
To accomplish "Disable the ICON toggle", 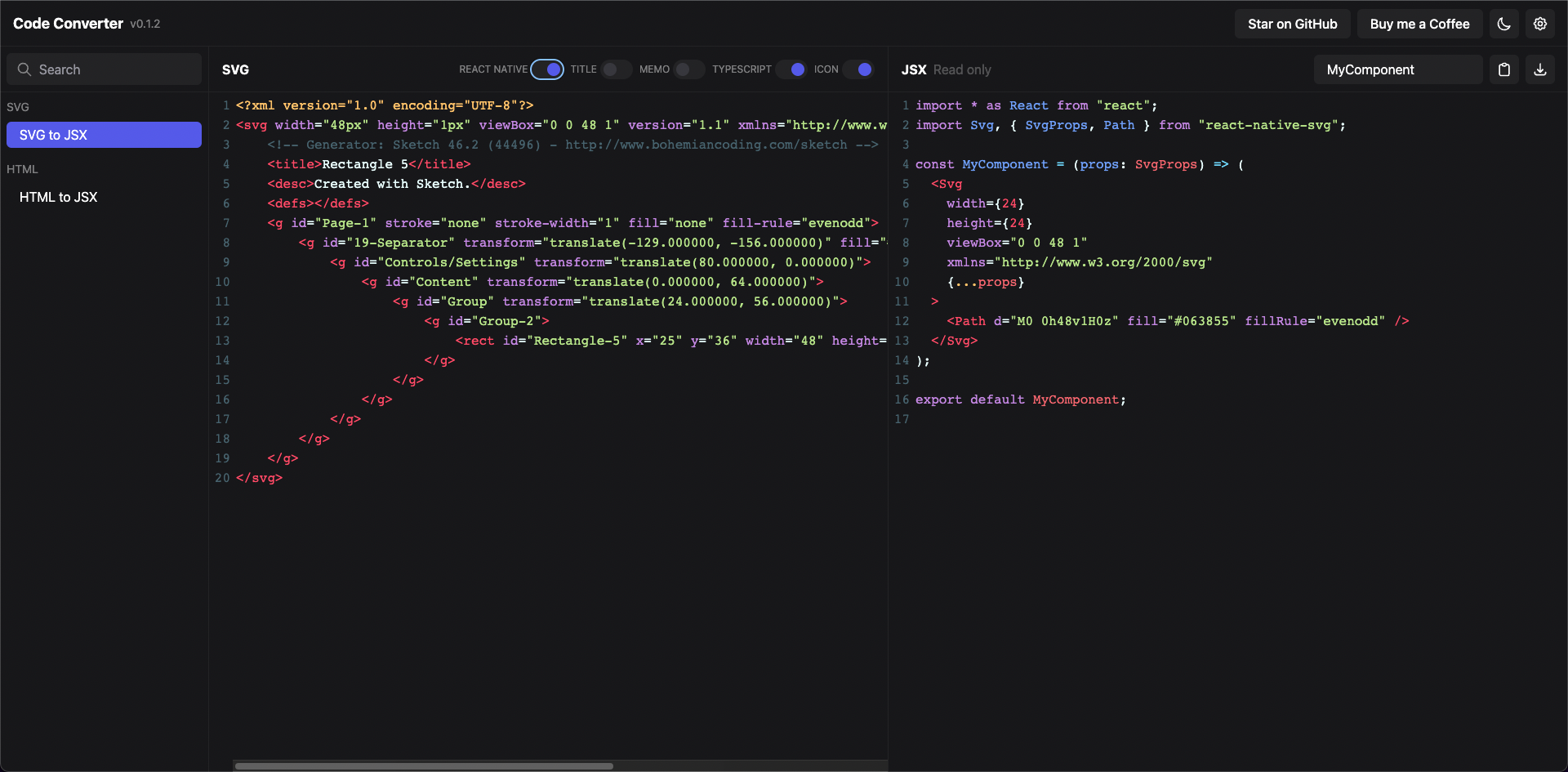I will pyautogui.click(x=861, y=69).
